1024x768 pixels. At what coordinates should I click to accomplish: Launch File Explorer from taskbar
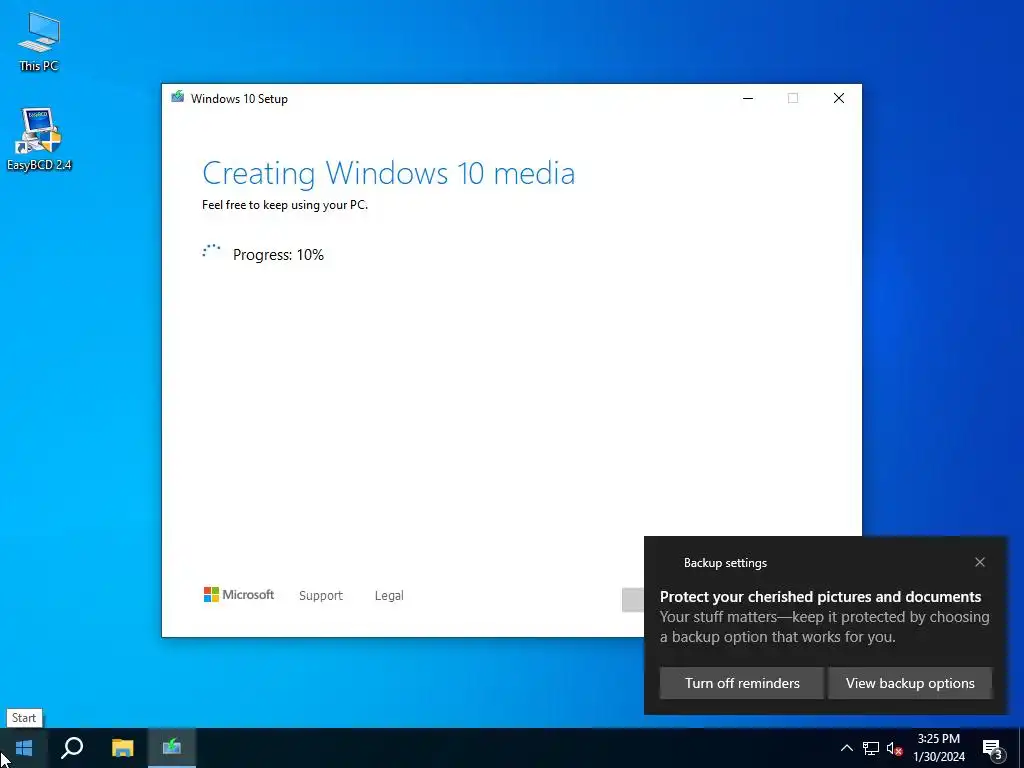[x=122, y=748]
